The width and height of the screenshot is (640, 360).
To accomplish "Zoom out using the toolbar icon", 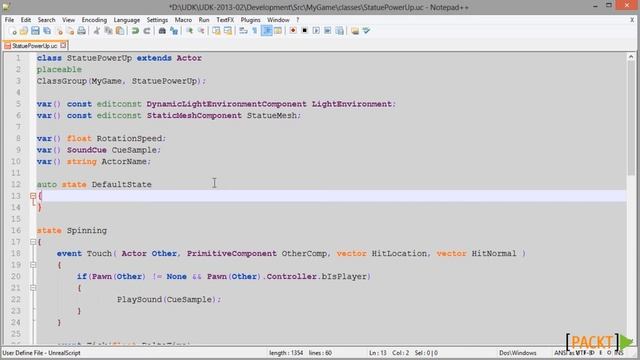I will coord(201,31).
